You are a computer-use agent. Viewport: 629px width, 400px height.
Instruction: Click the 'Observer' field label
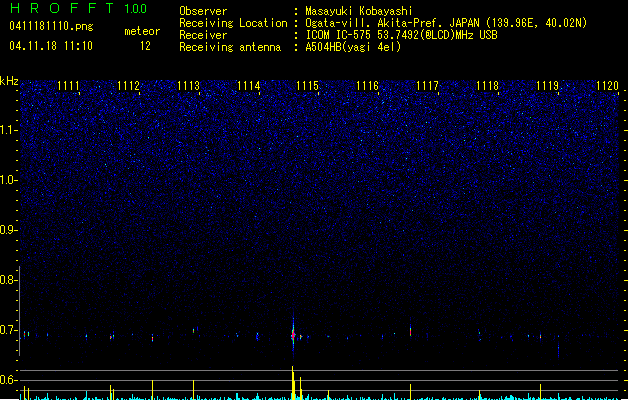click(x=203, y=11)
